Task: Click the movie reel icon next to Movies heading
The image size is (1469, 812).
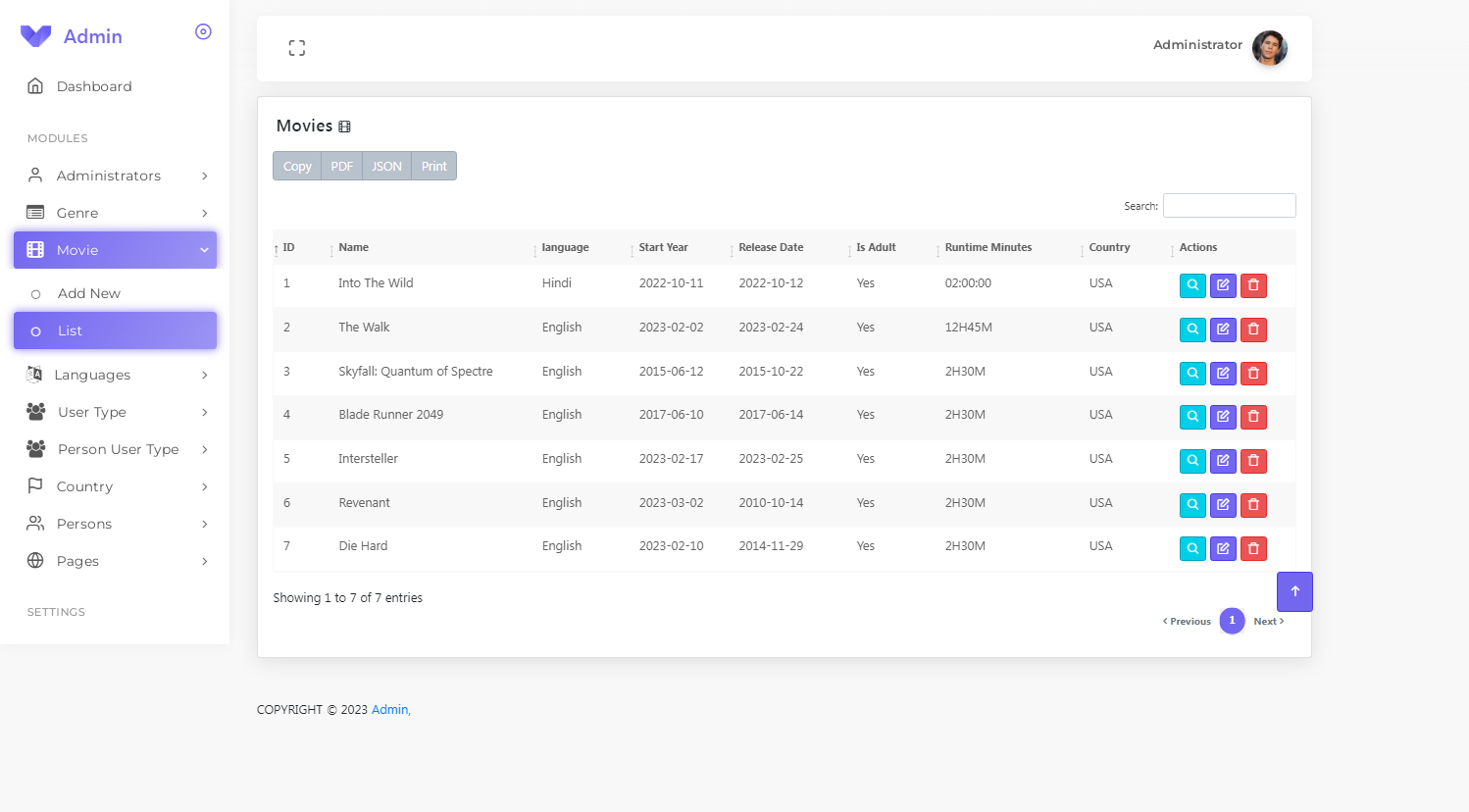Action: tap(344, 126)
